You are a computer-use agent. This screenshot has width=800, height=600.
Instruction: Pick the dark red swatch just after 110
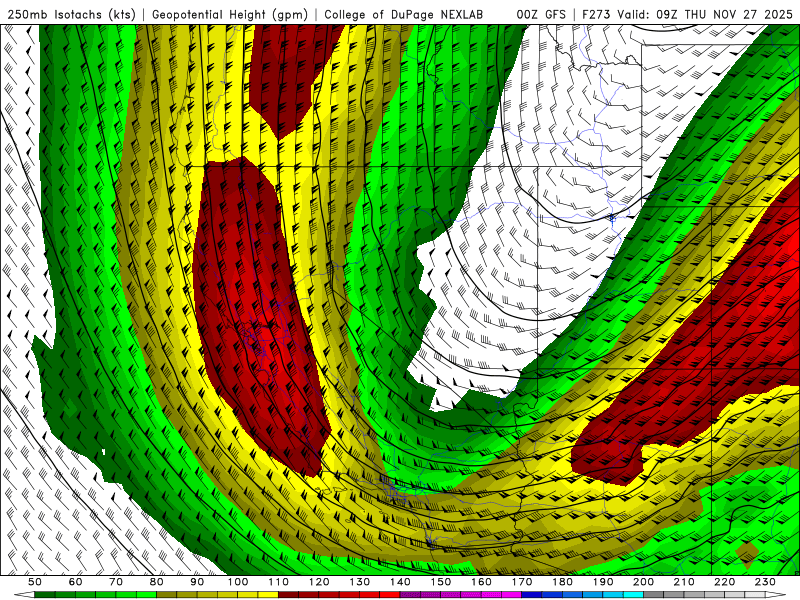pos(289,595)
